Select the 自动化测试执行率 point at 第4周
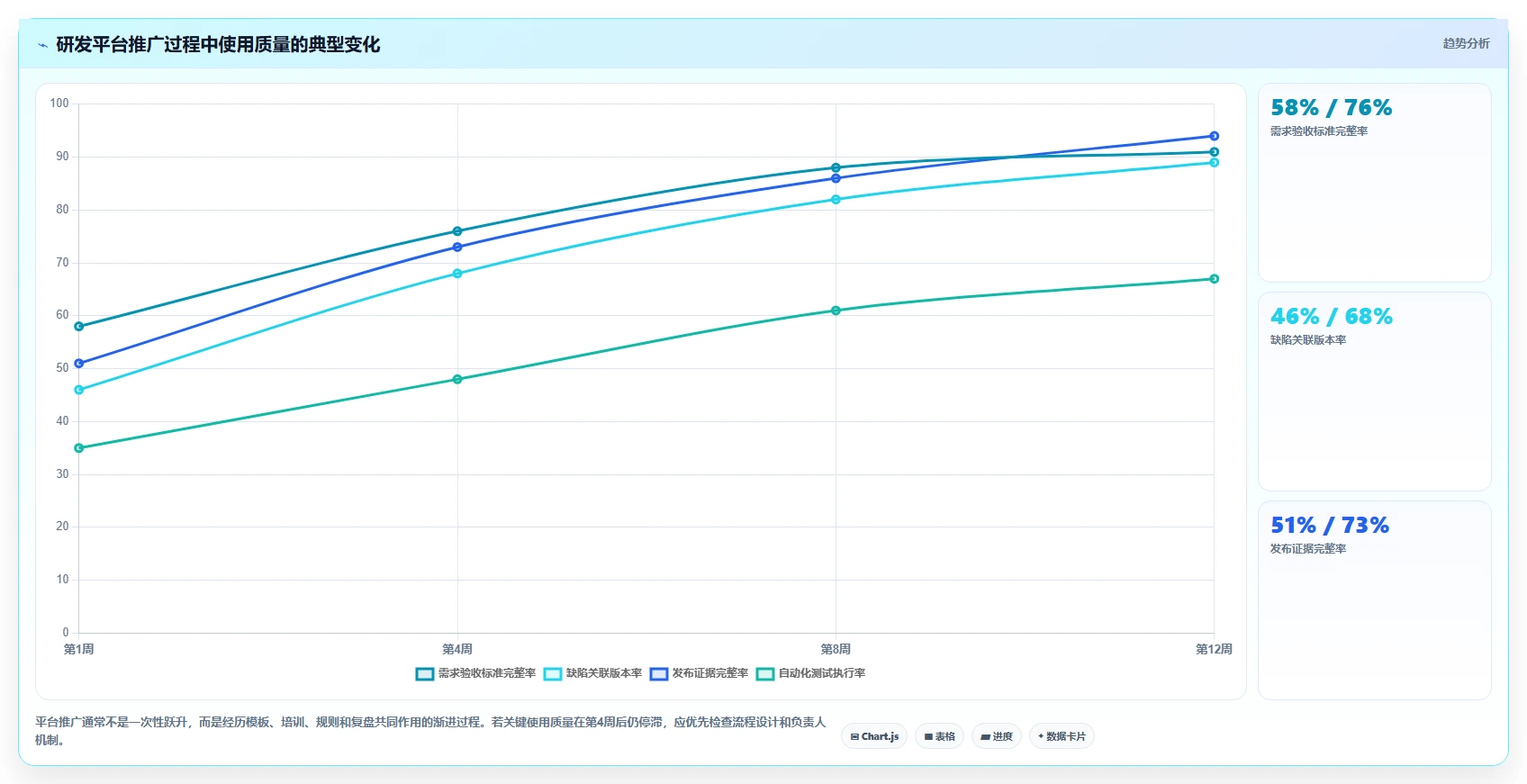Image resolution: width=1527 pixels, height=784 pixels. pos(457,379)
